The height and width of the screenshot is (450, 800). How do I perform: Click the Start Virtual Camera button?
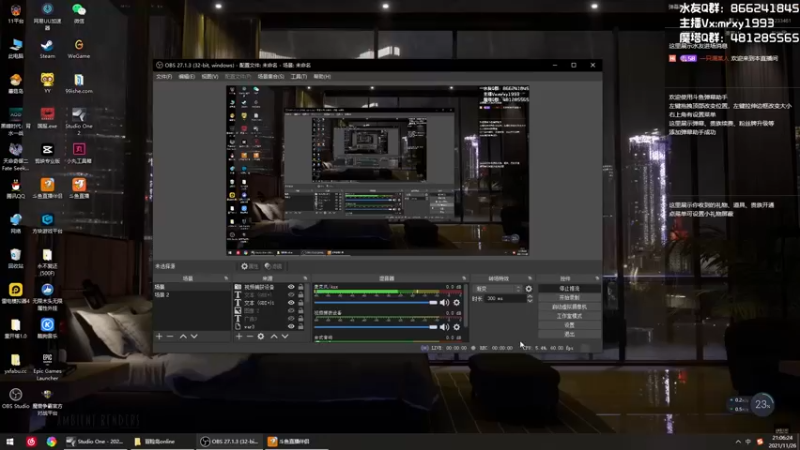pos(569,307)
